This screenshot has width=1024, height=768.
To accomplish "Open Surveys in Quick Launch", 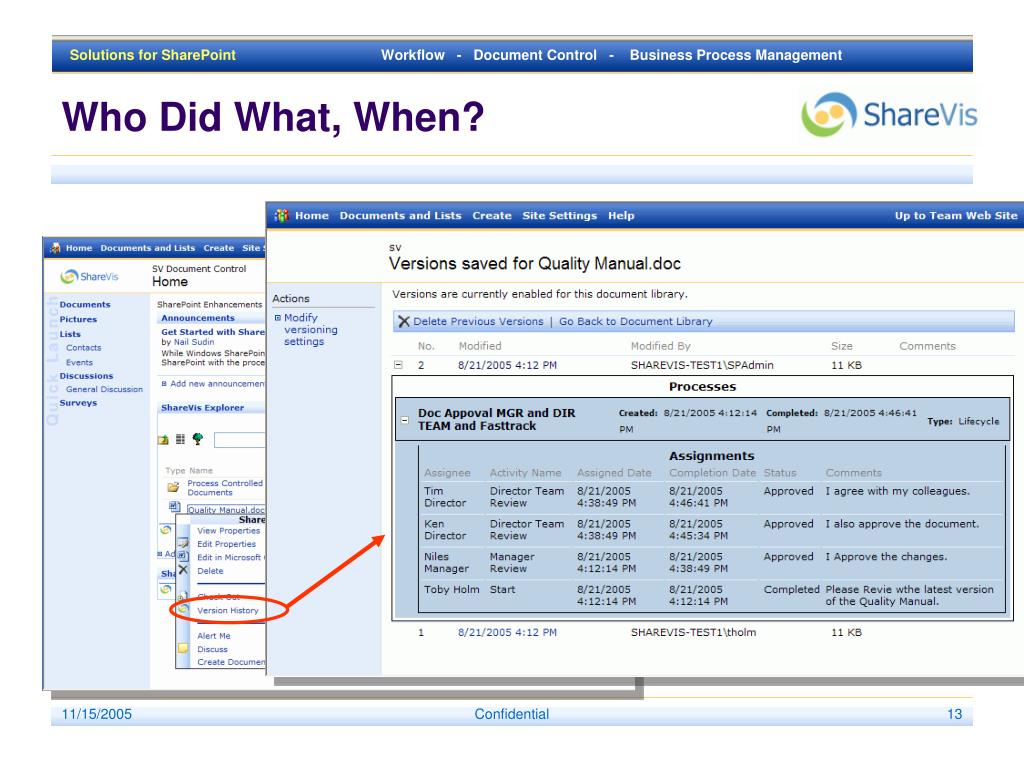I will [x=78, y=403].
